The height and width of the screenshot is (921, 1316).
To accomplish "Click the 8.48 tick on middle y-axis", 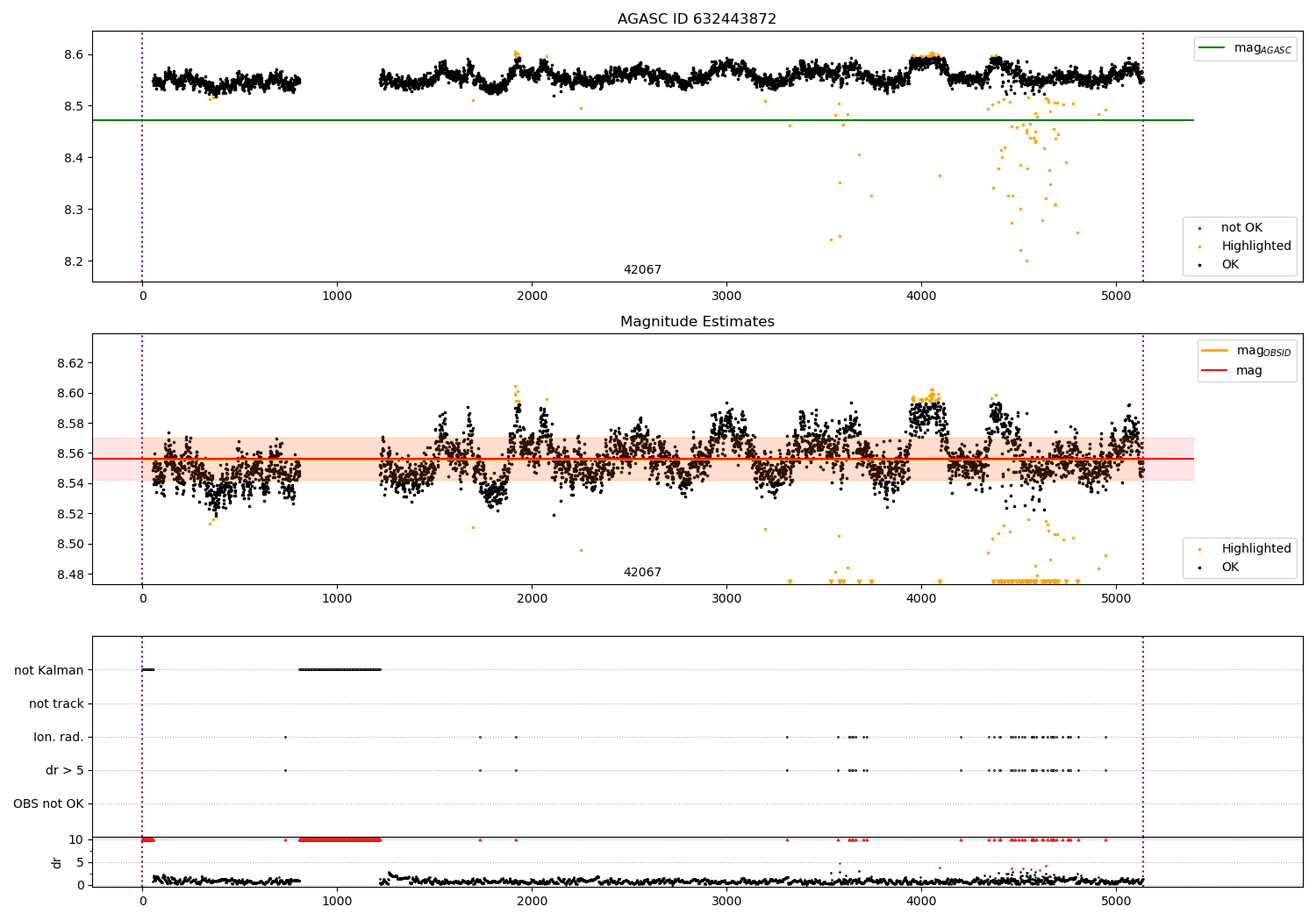I will pyautogui.click(x=69, y=575).
